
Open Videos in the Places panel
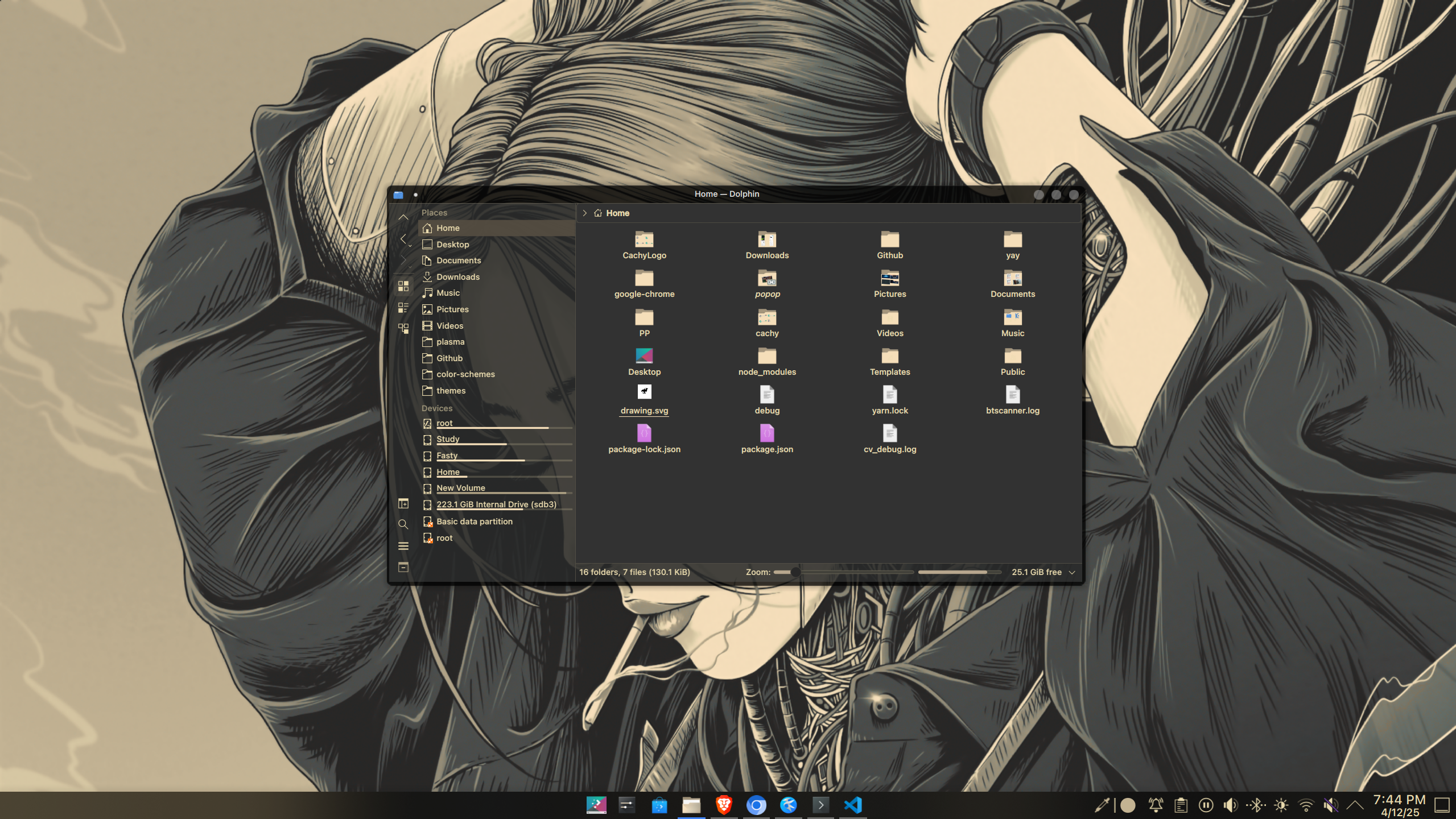click(496, 326)
